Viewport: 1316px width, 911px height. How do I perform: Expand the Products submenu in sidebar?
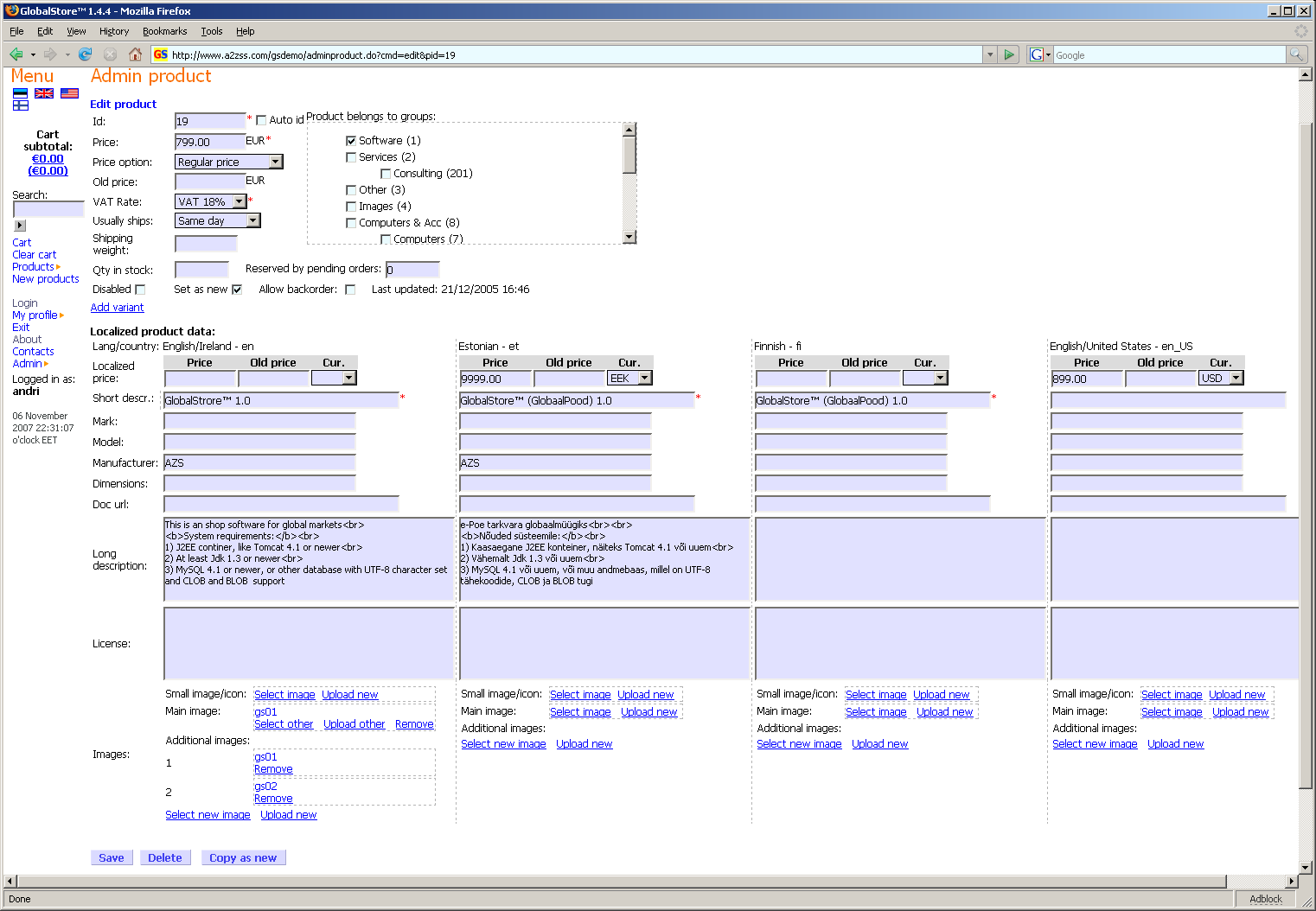click(x=58, y=267)
